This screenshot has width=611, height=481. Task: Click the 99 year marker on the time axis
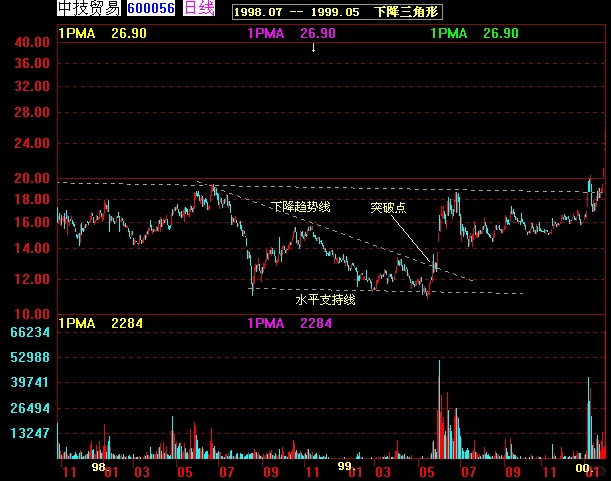coord(344,466)
